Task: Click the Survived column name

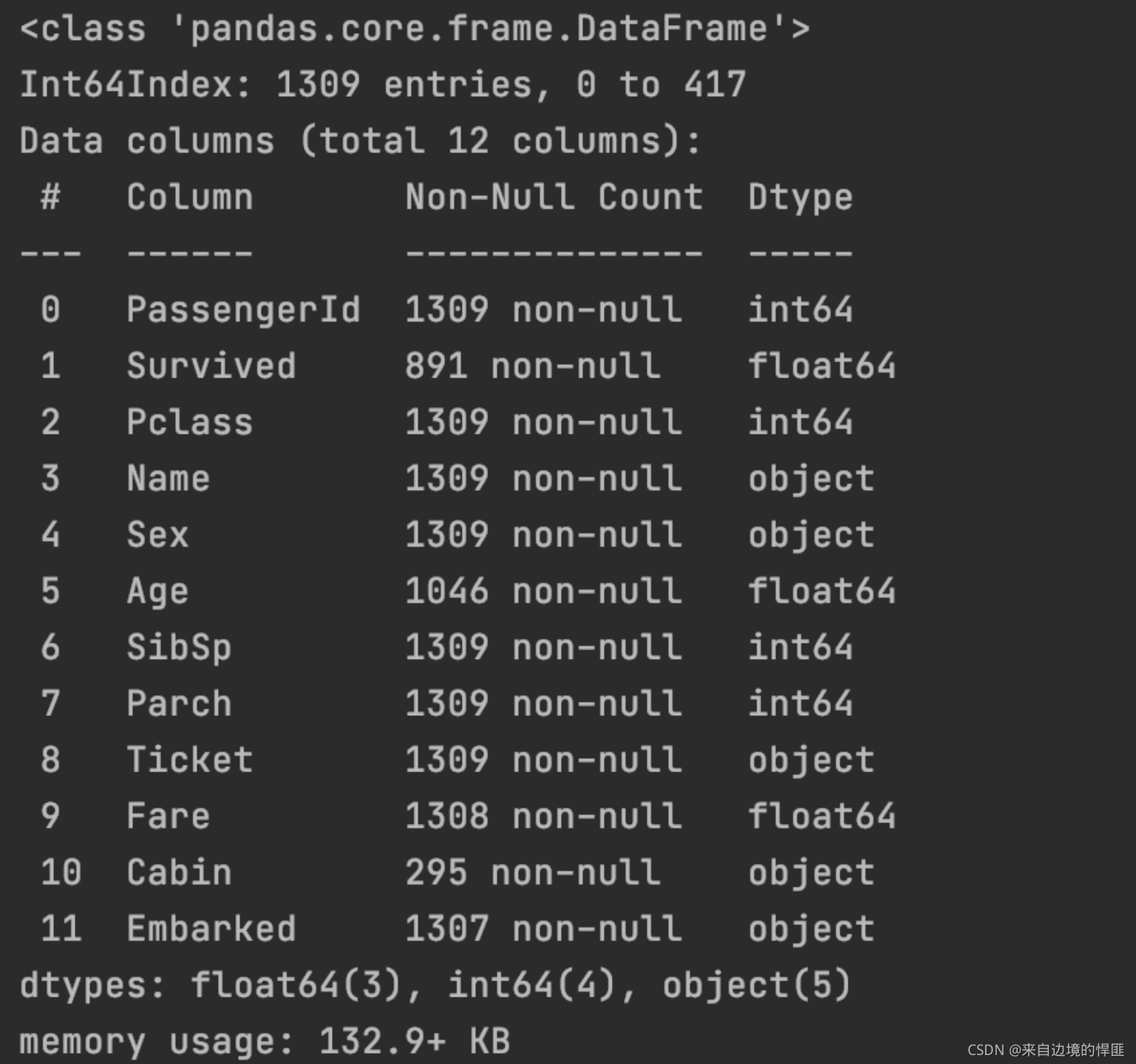Action: click(211, 366)
